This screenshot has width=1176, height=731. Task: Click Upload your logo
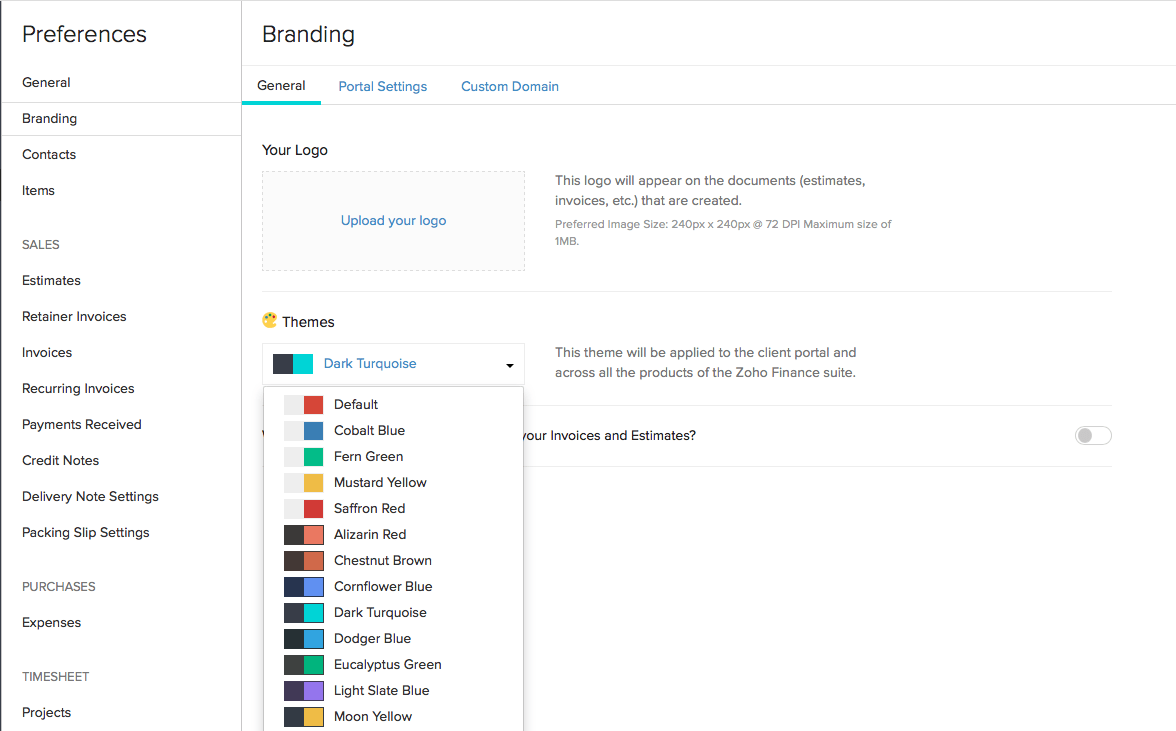point(393,220)
